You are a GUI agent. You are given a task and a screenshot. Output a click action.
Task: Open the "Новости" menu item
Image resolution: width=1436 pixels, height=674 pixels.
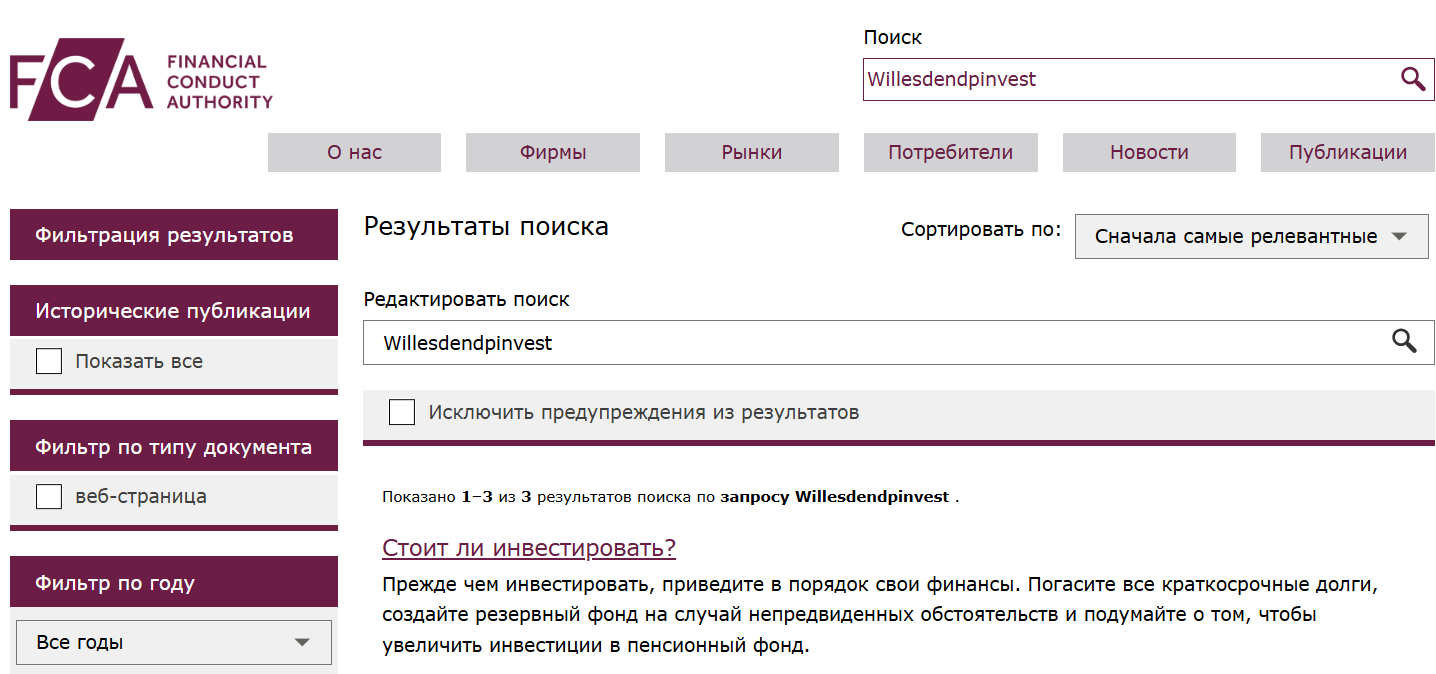(1148, 152)
